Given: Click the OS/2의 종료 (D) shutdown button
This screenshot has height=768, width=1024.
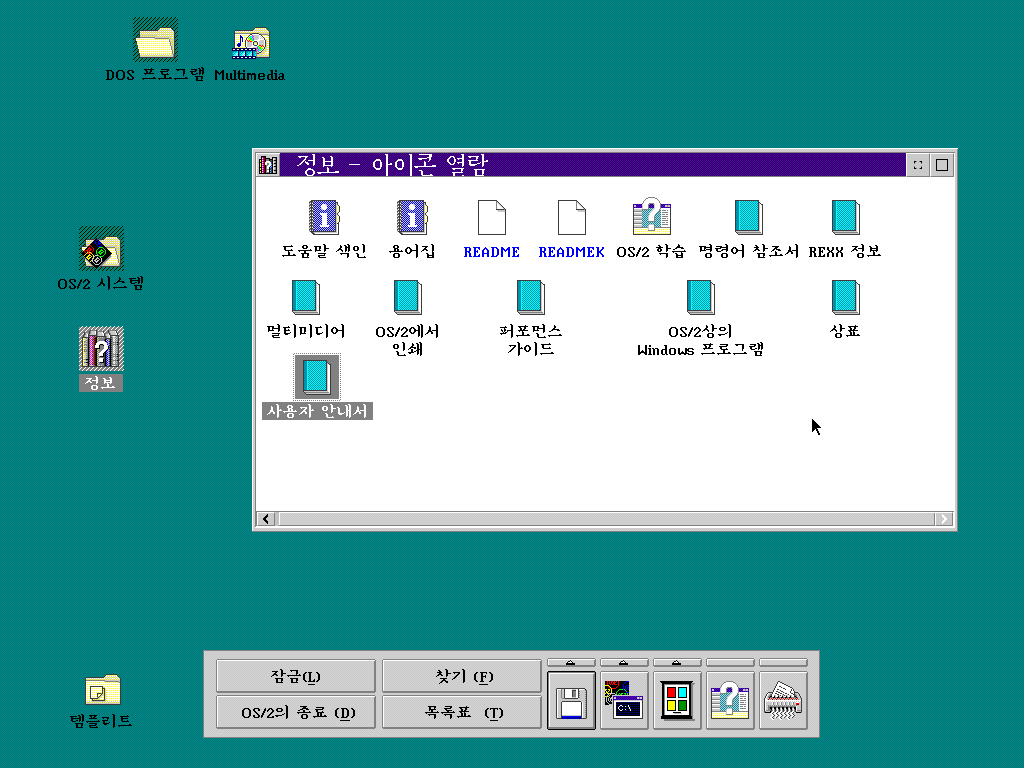Looking at the screenshot, I should tap(296, 712).
